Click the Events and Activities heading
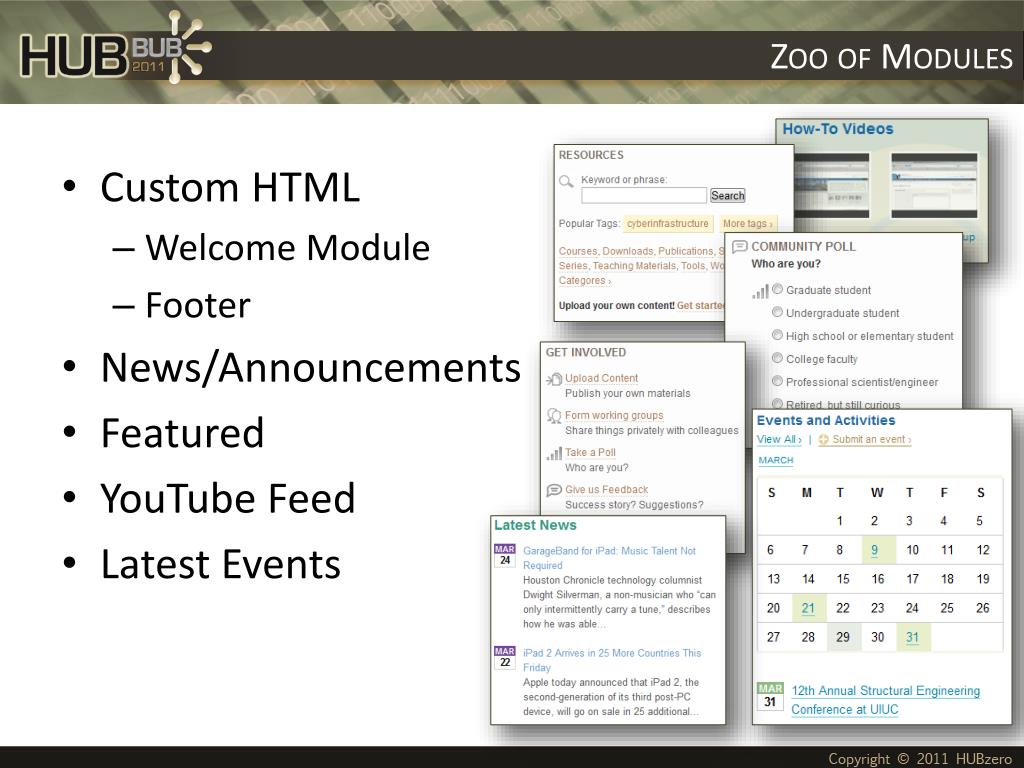The height and width of the screenshot is (768, 1024). tap(826, 421)
